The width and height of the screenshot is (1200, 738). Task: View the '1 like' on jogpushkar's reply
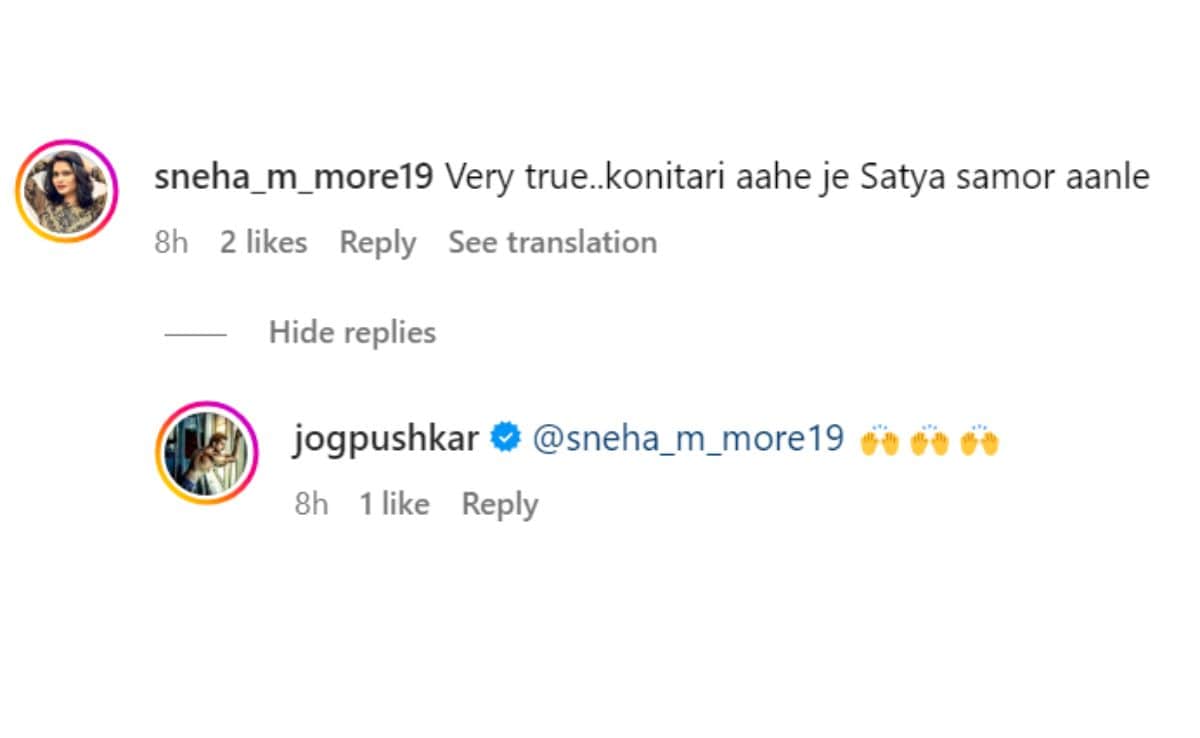[x=394, y=504]
